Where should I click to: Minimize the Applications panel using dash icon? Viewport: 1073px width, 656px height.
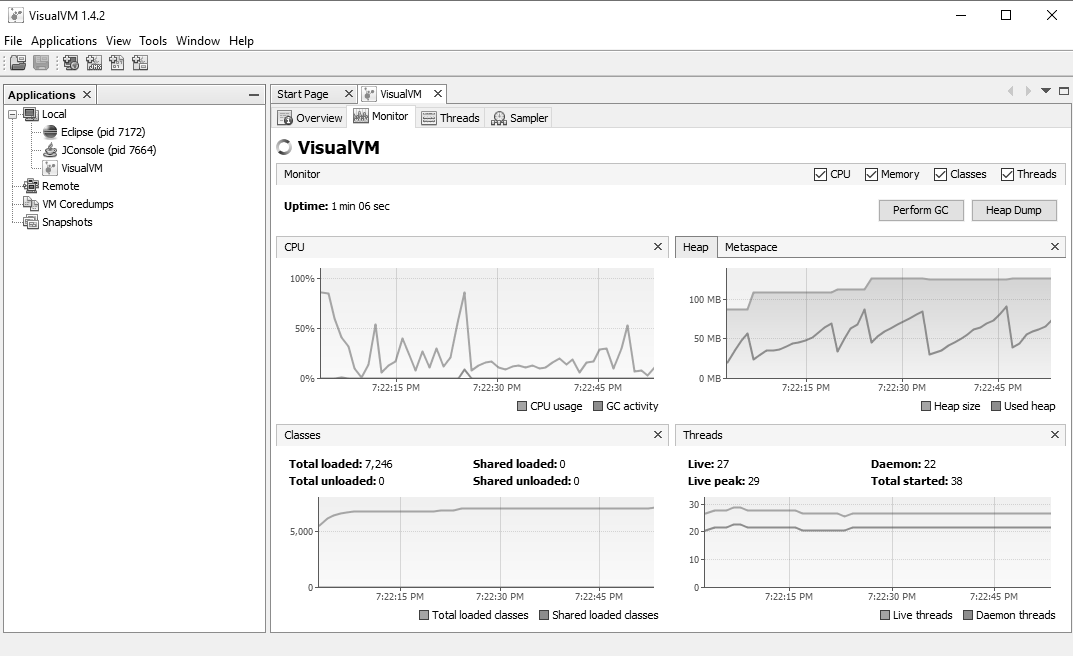pos(254,95)
